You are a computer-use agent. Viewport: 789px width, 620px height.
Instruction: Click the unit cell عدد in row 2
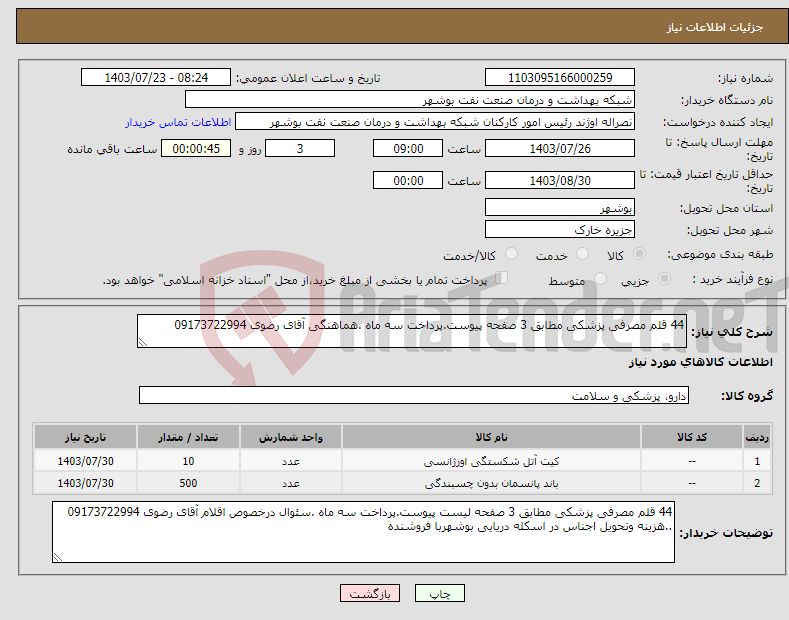pyautogui.click(x=291, y=483)
